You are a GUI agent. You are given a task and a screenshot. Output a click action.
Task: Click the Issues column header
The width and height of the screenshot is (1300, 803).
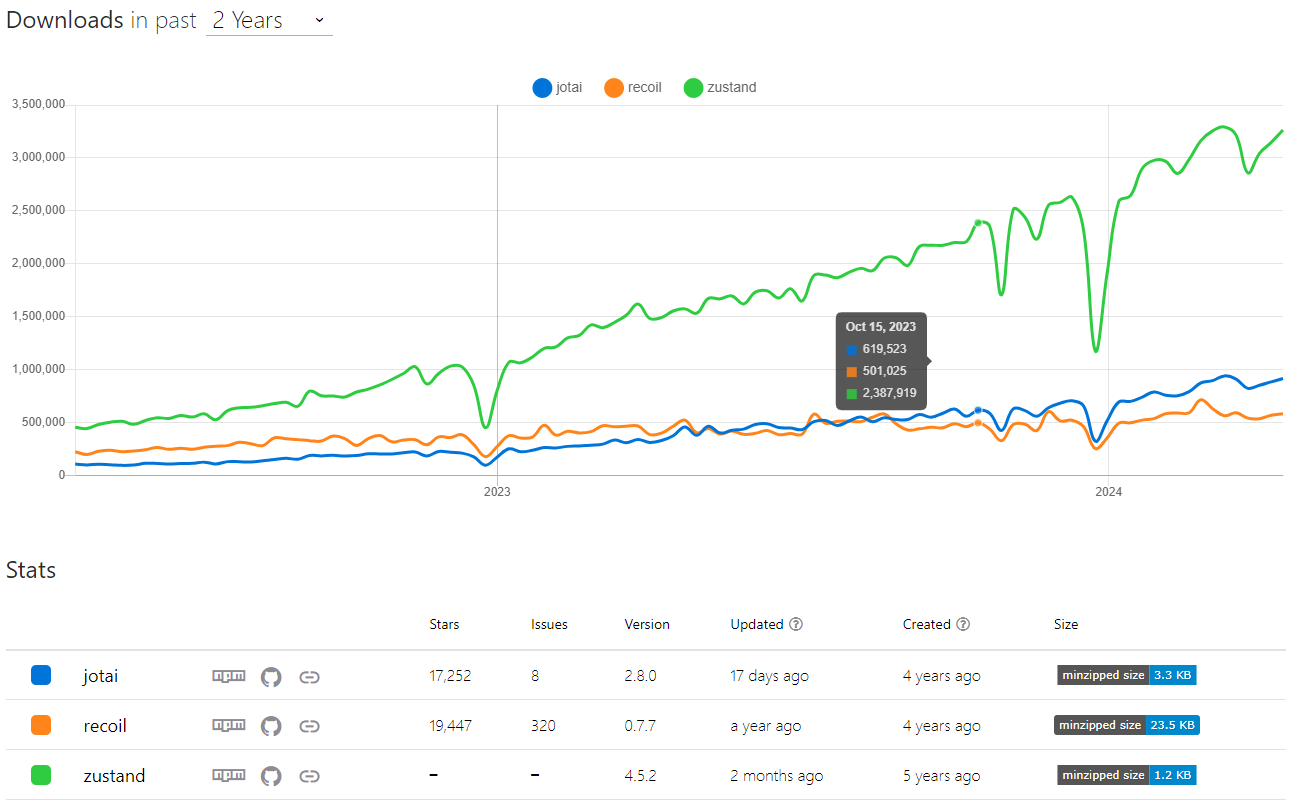(549, 624)
